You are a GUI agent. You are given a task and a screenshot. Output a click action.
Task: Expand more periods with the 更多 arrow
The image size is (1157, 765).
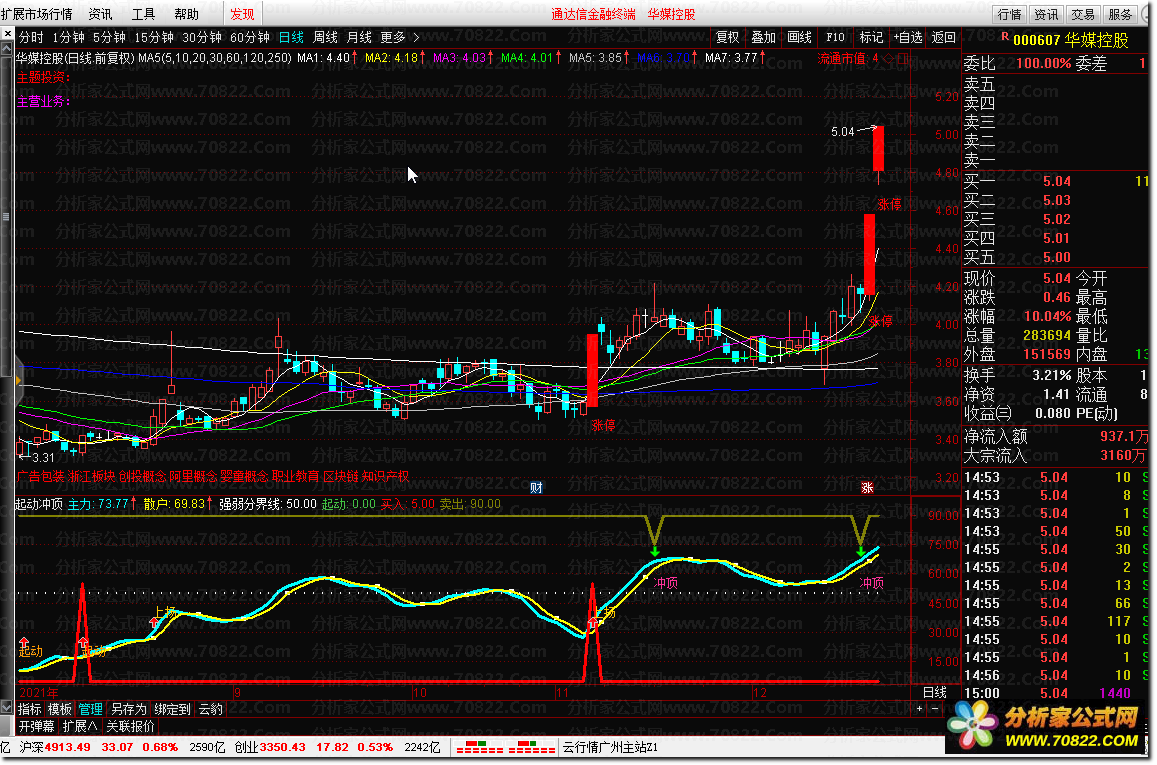(x=416, y=37)
